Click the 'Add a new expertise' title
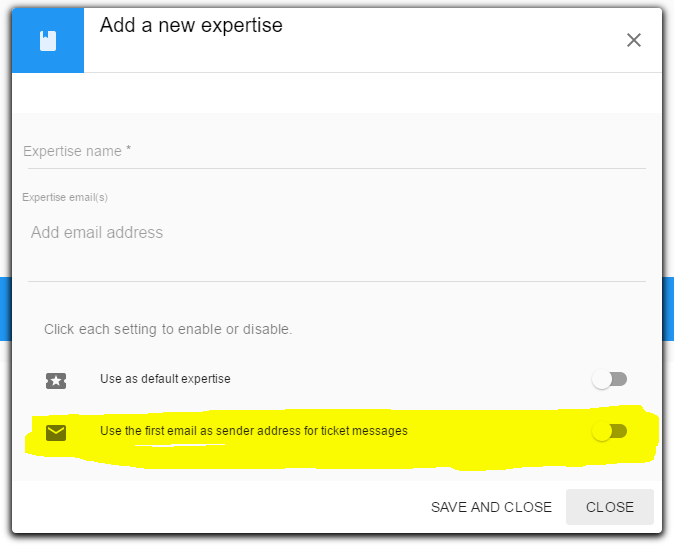Screen dimensions: 674x545 (191, 25)
